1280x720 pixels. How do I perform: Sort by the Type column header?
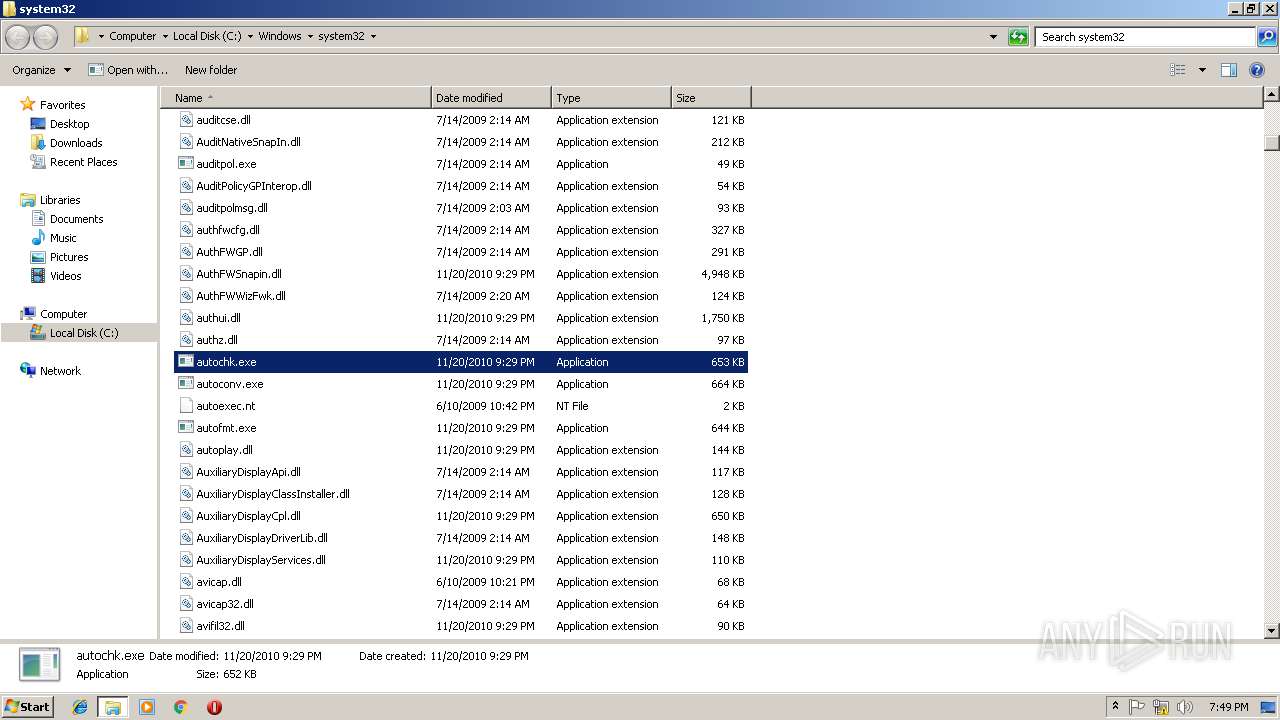(611, 98)
